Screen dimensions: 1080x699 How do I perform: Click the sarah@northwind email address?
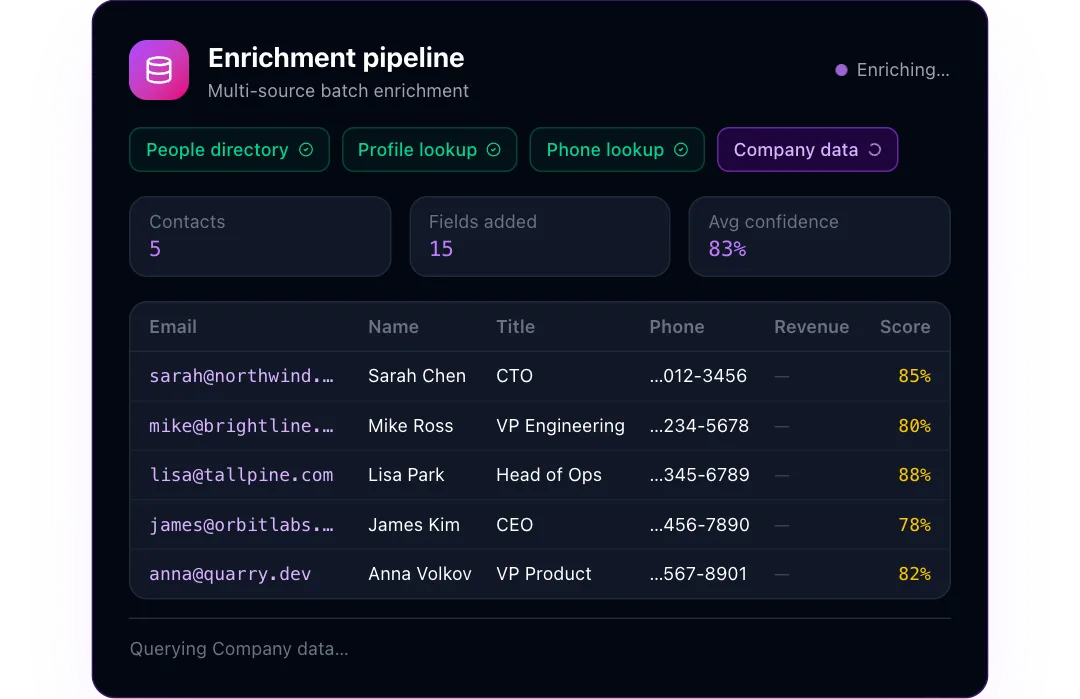(x=241, y=376)
